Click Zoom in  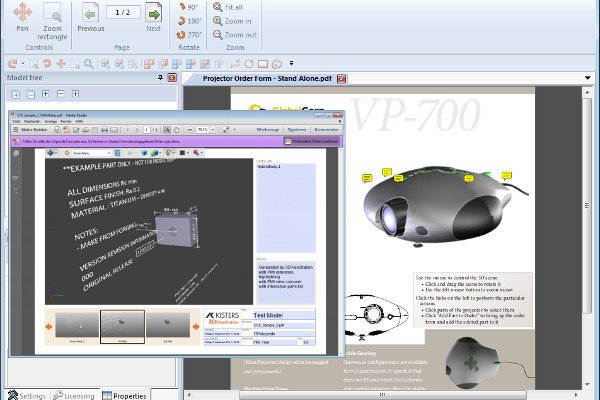232,21
